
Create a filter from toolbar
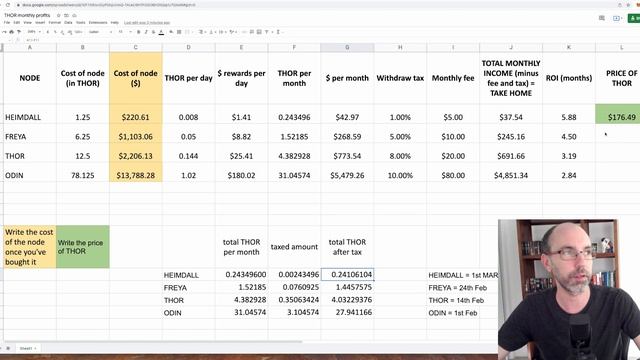[x=267, y=32]
